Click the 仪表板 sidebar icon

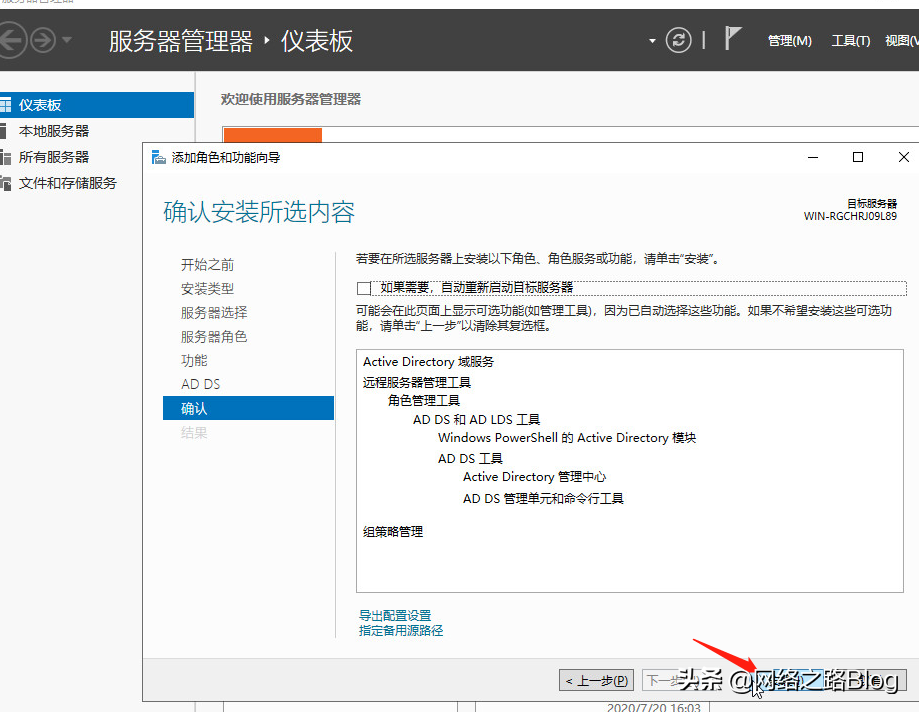[5, 105]
